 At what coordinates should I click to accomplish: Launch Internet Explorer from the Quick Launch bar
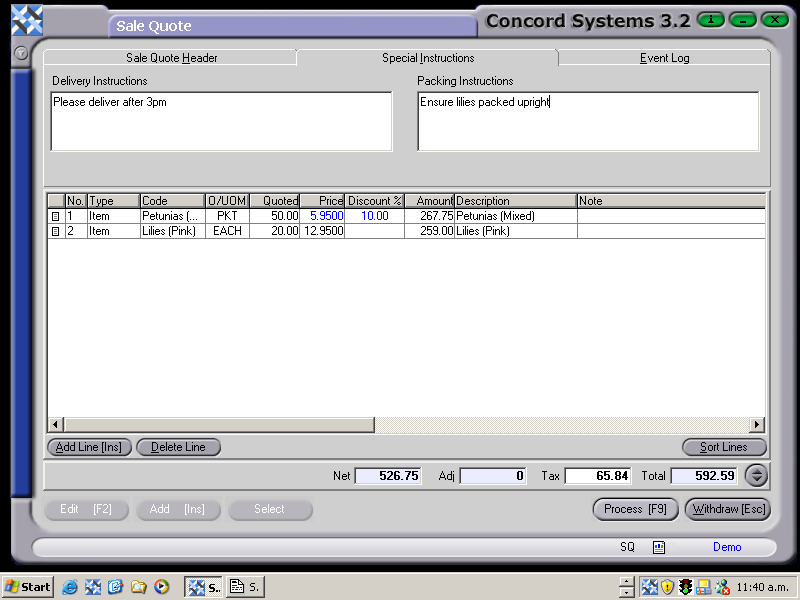click(68, 587)
